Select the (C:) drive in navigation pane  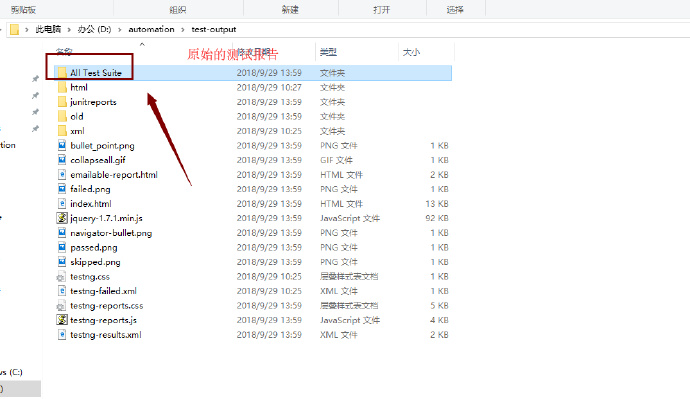coord(11,372)
